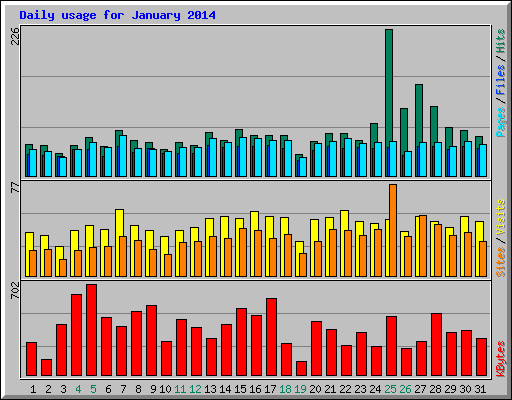Click the red KBytes bar for day 25
512x400 pixels.
tap(392, 346)
